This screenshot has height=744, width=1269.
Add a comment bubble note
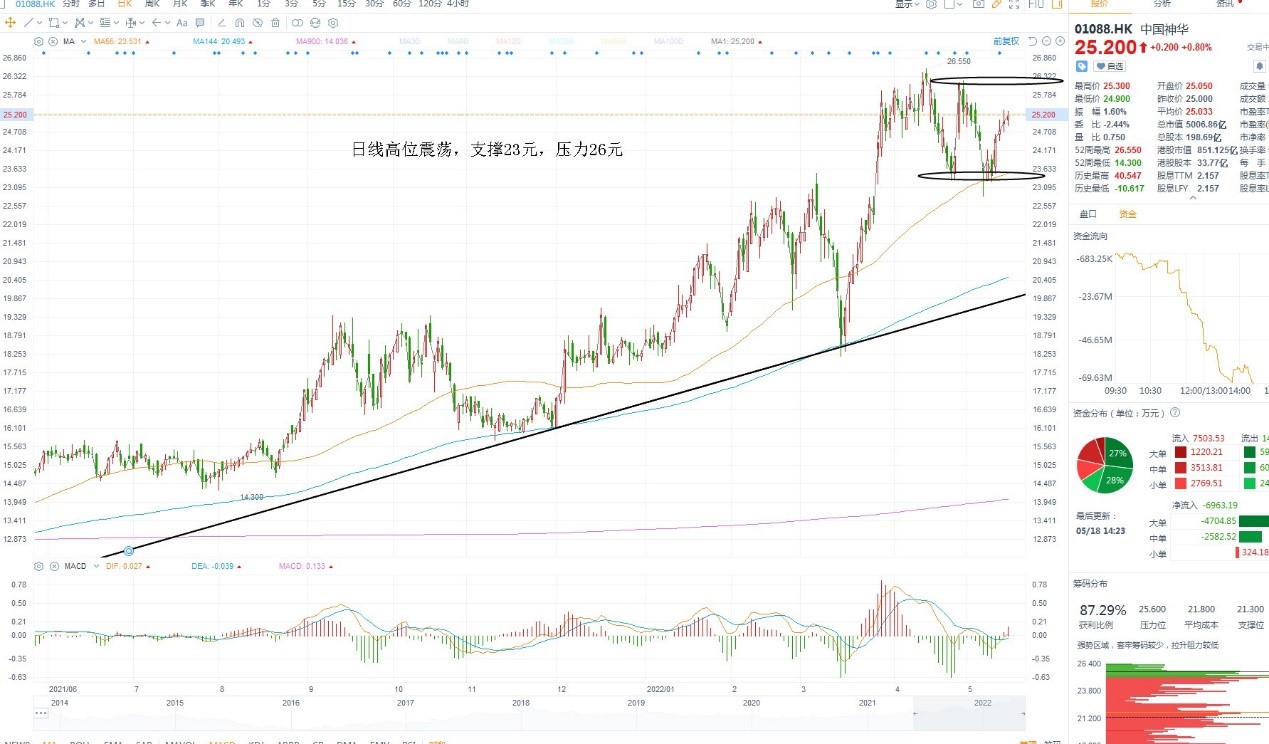point(199,22)
